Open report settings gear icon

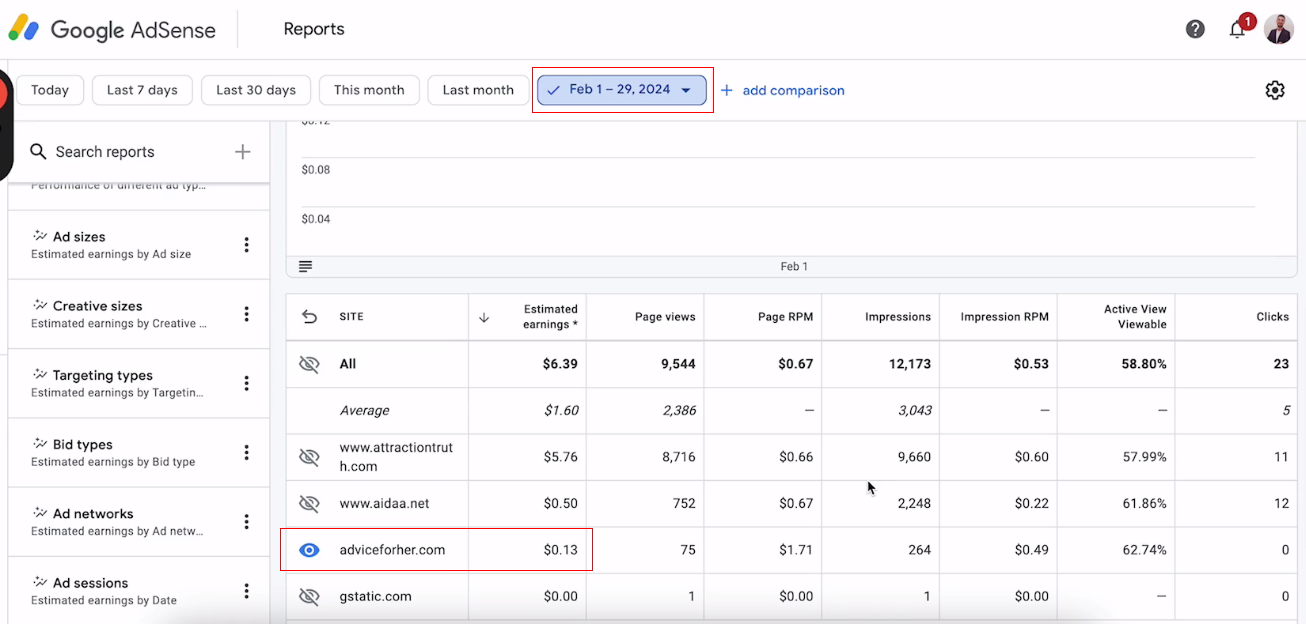pyautogui.click(x=1275, y=90)
